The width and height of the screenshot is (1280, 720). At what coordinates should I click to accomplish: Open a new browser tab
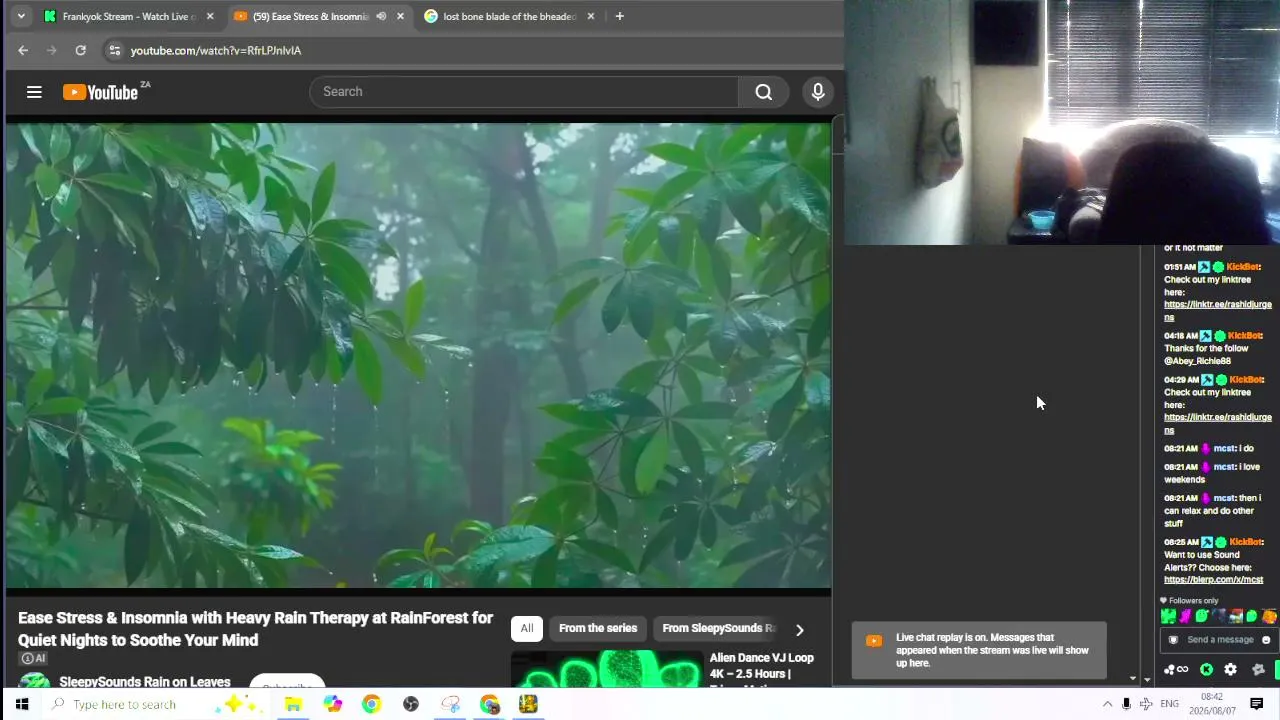pos(619,16)
